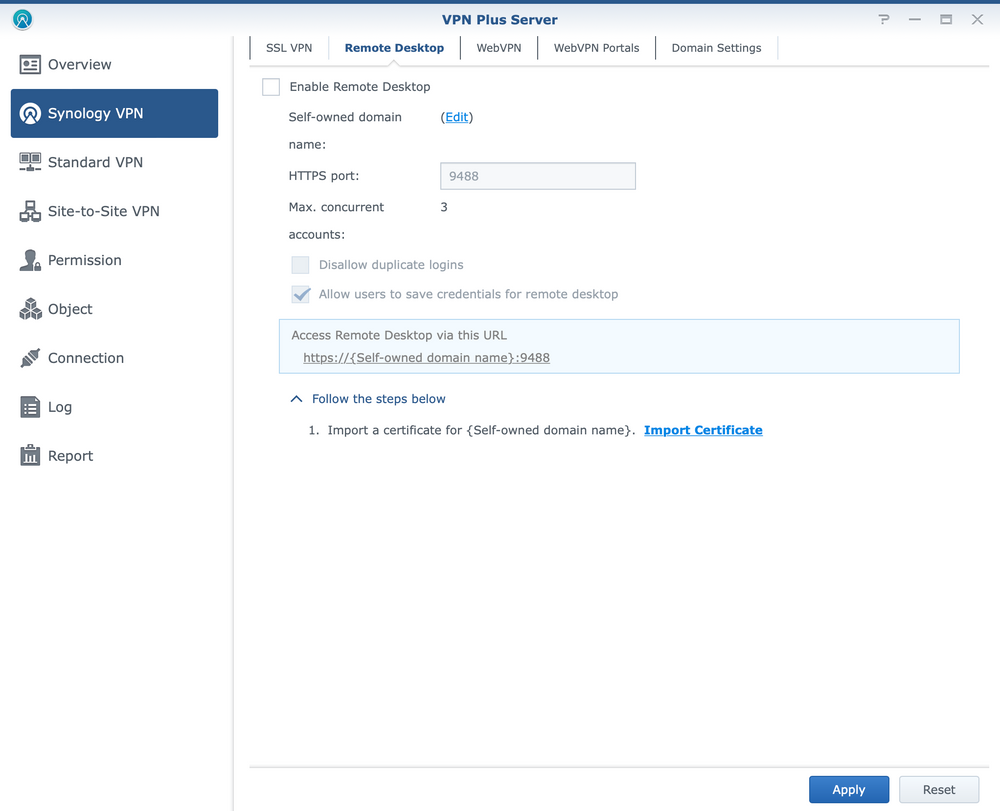The image size is (1000, 811).
Task: Go to the Domain Settings tab
Action: [x=716, y=48]
